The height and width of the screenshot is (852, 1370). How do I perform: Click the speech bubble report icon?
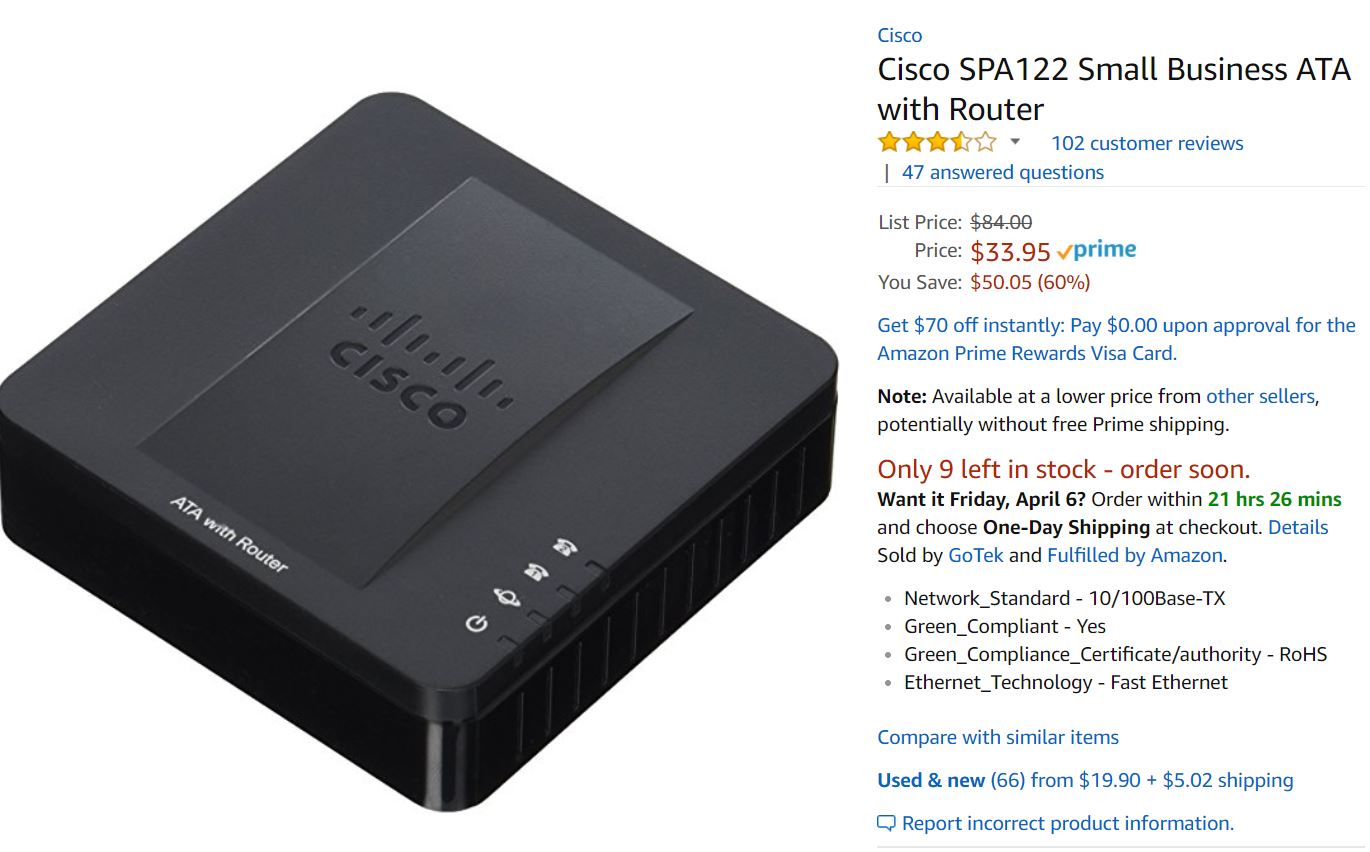[x=886, y=823]
